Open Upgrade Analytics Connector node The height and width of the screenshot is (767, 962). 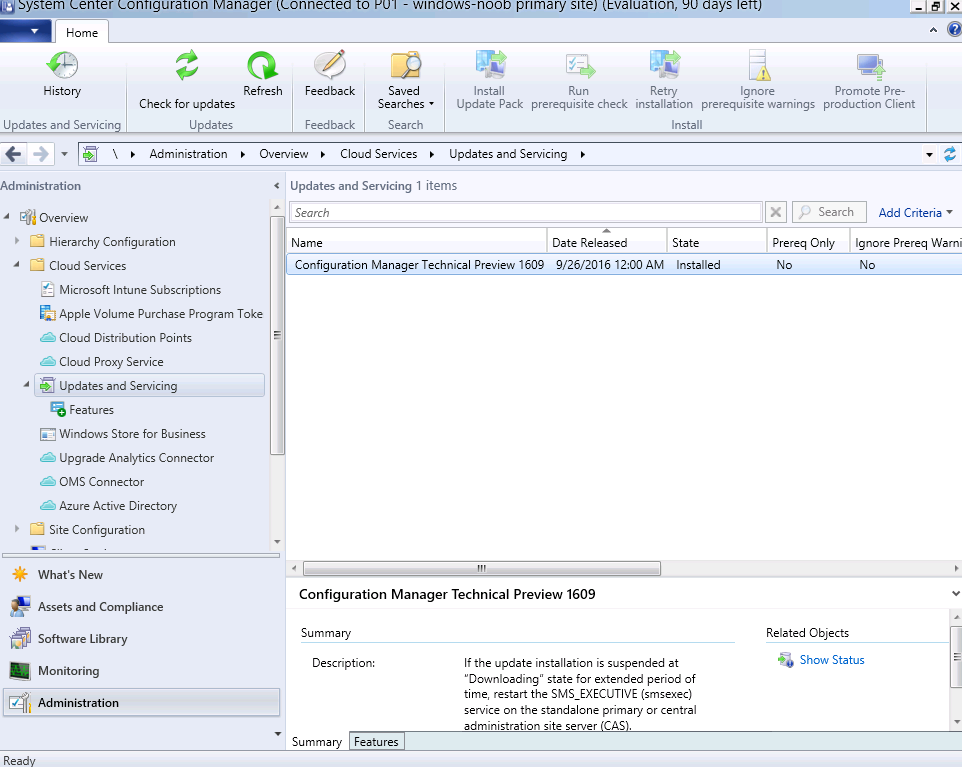[x=127, y=458]
